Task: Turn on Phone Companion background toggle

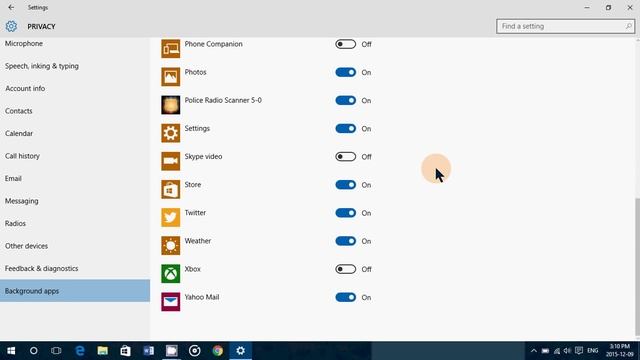Action: click(x=345, y=44)
